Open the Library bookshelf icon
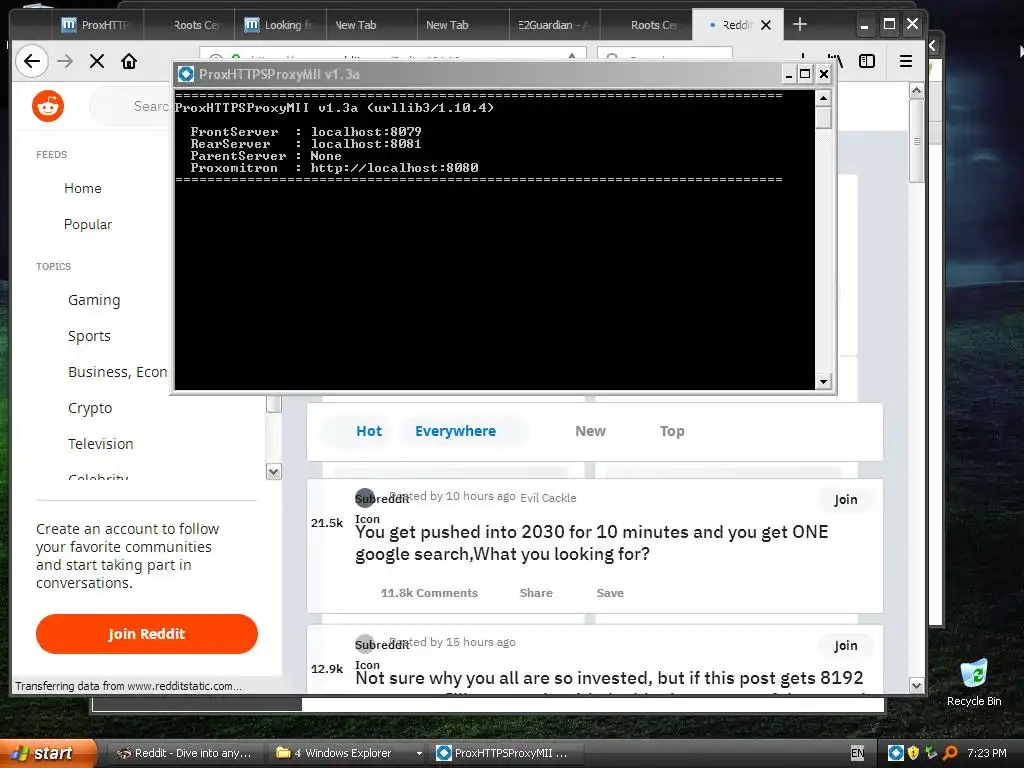Viewport: 1024px width, 768px height. pos(837,61)
